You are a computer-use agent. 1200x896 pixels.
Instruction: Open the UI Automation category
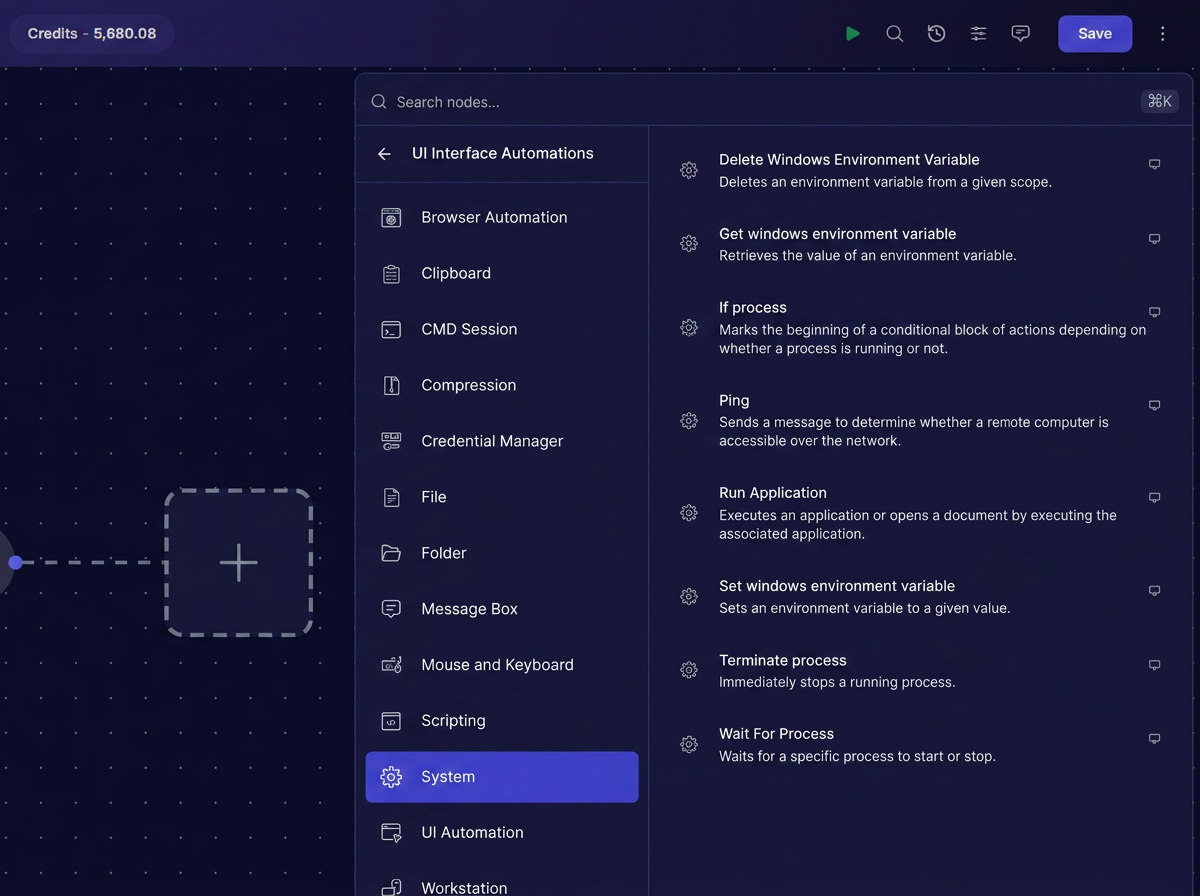502,833
